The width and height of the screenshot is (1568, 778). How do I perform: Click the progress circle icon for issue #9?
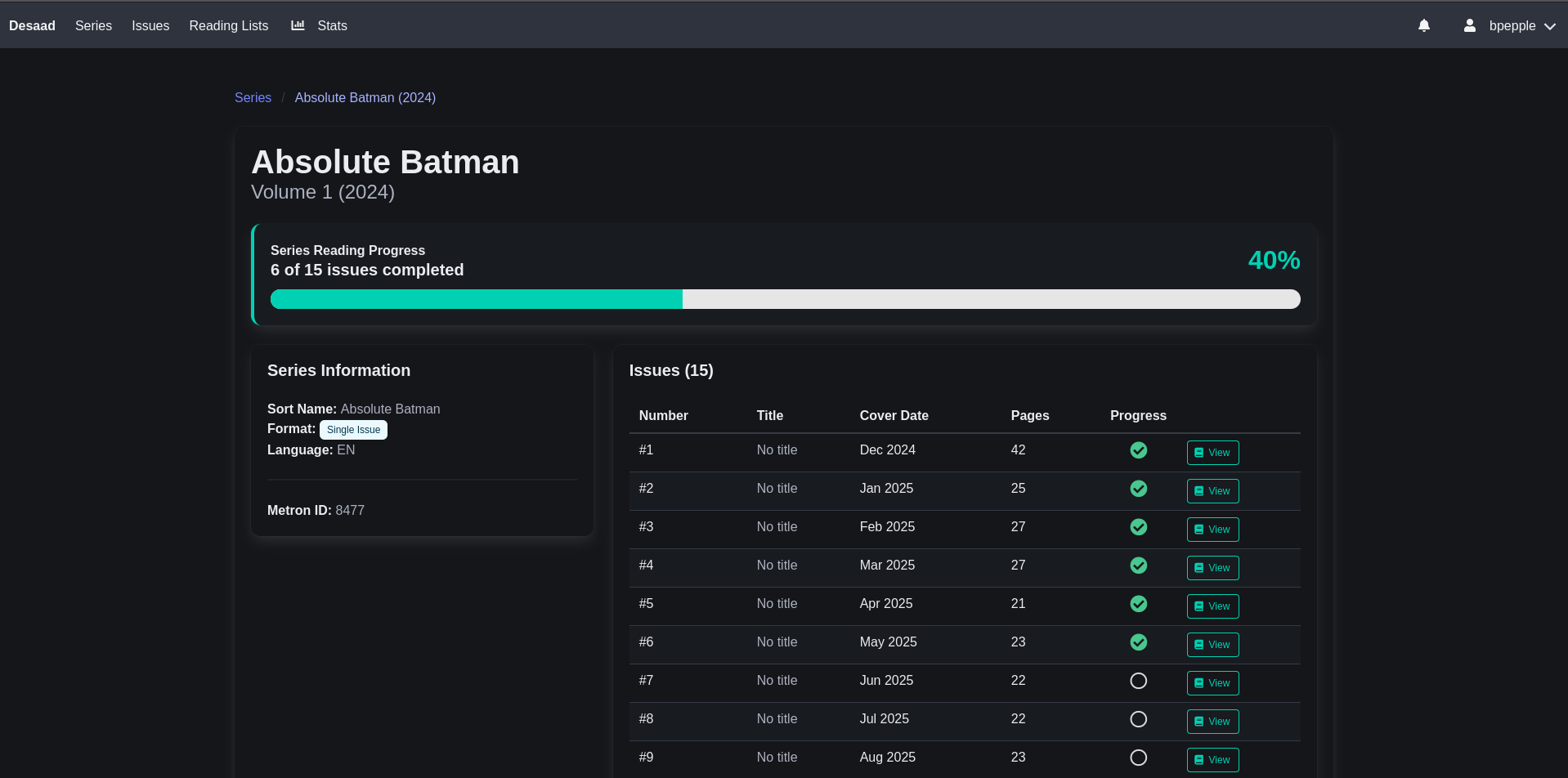point(1138,758)
